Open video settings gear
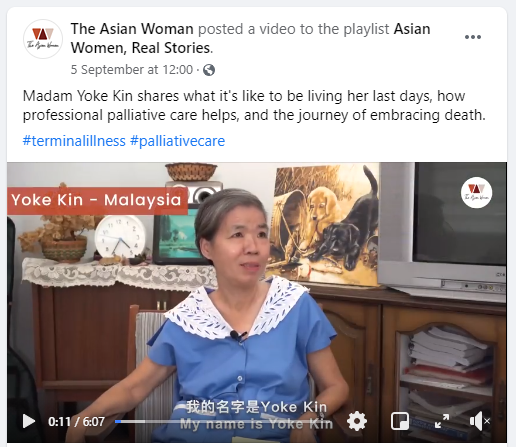The image size is (516, 447). click(357, 421)
